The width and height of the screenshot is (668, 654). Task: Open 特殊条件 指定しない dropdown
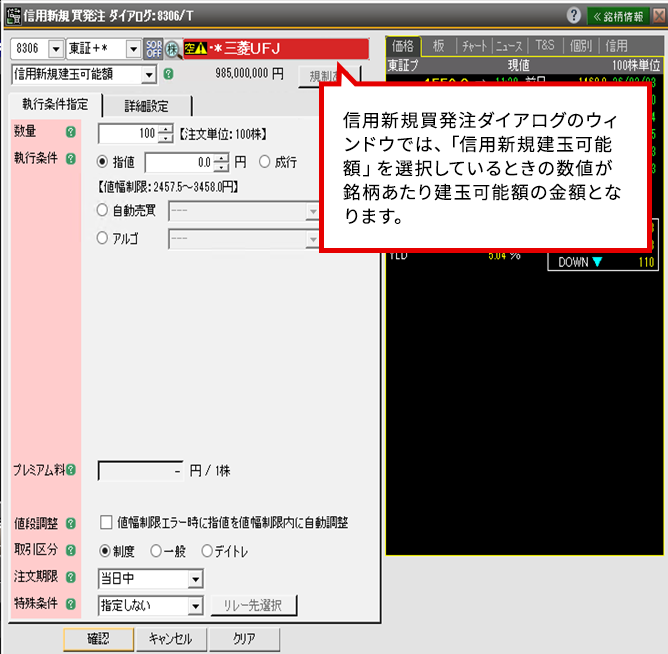(x=196, y=606)
